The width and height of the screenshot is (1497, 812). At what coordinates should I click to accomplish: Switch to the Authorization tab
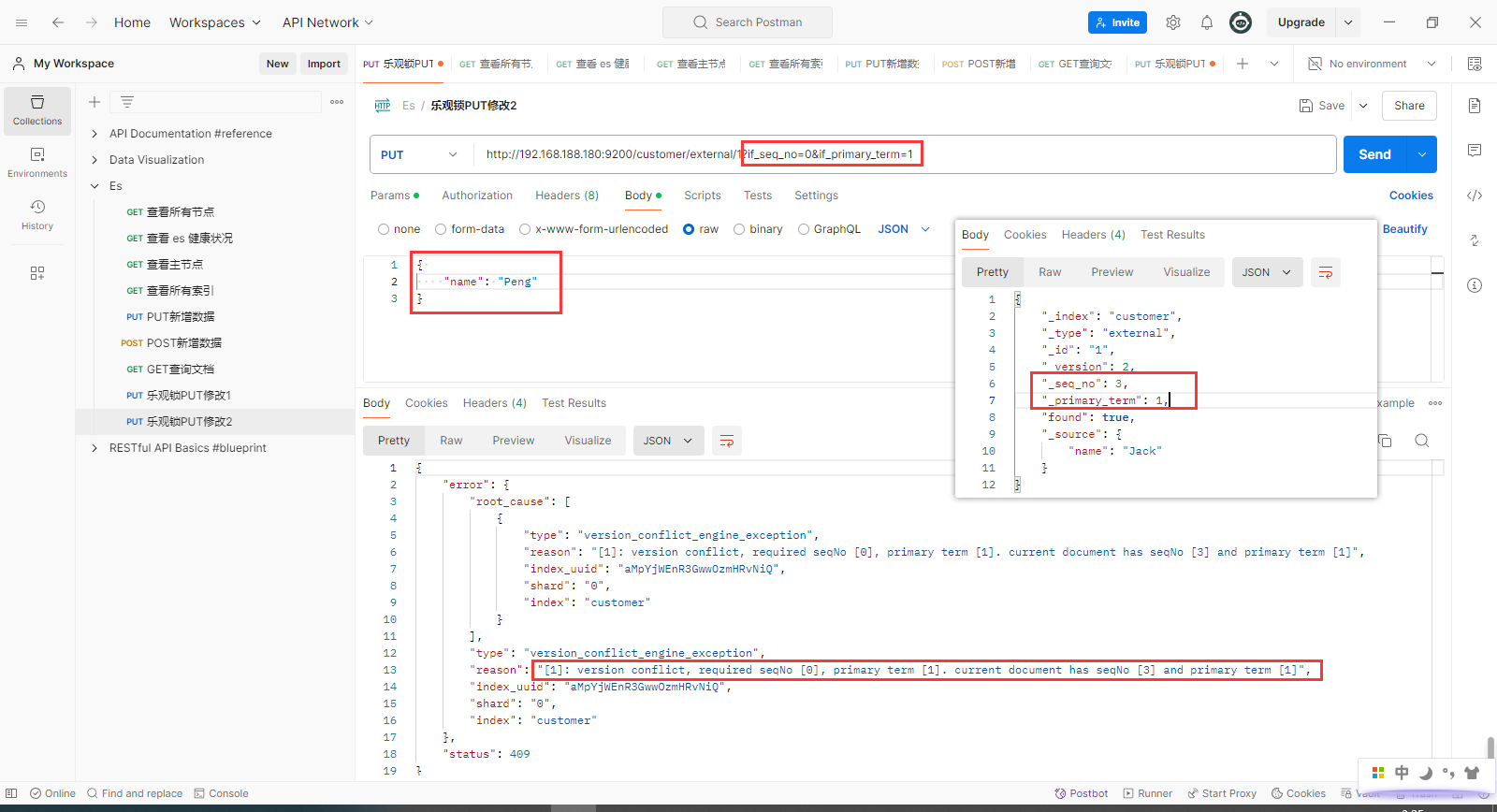(477, 196)
